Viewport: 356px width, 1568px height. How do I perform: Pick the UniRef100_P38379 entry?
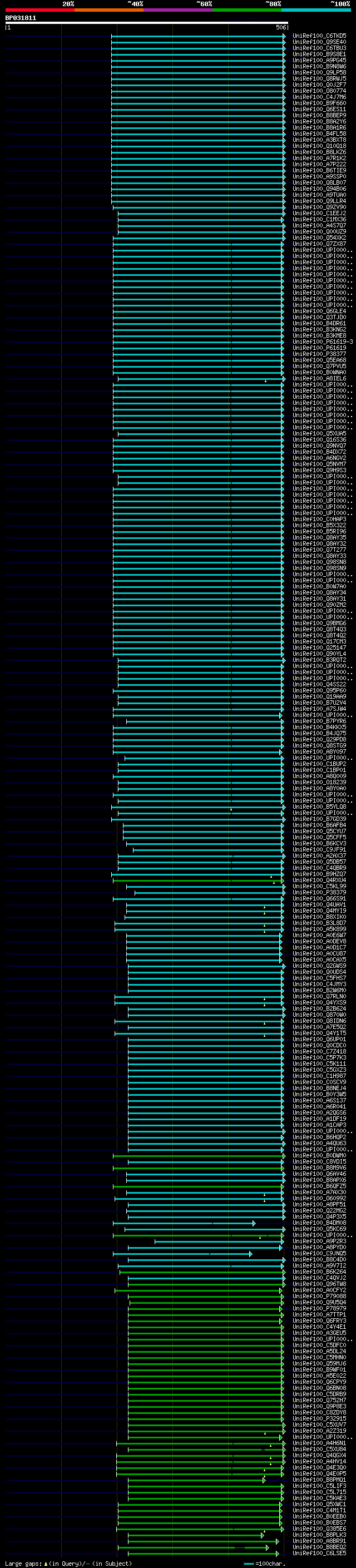point(319,892)
